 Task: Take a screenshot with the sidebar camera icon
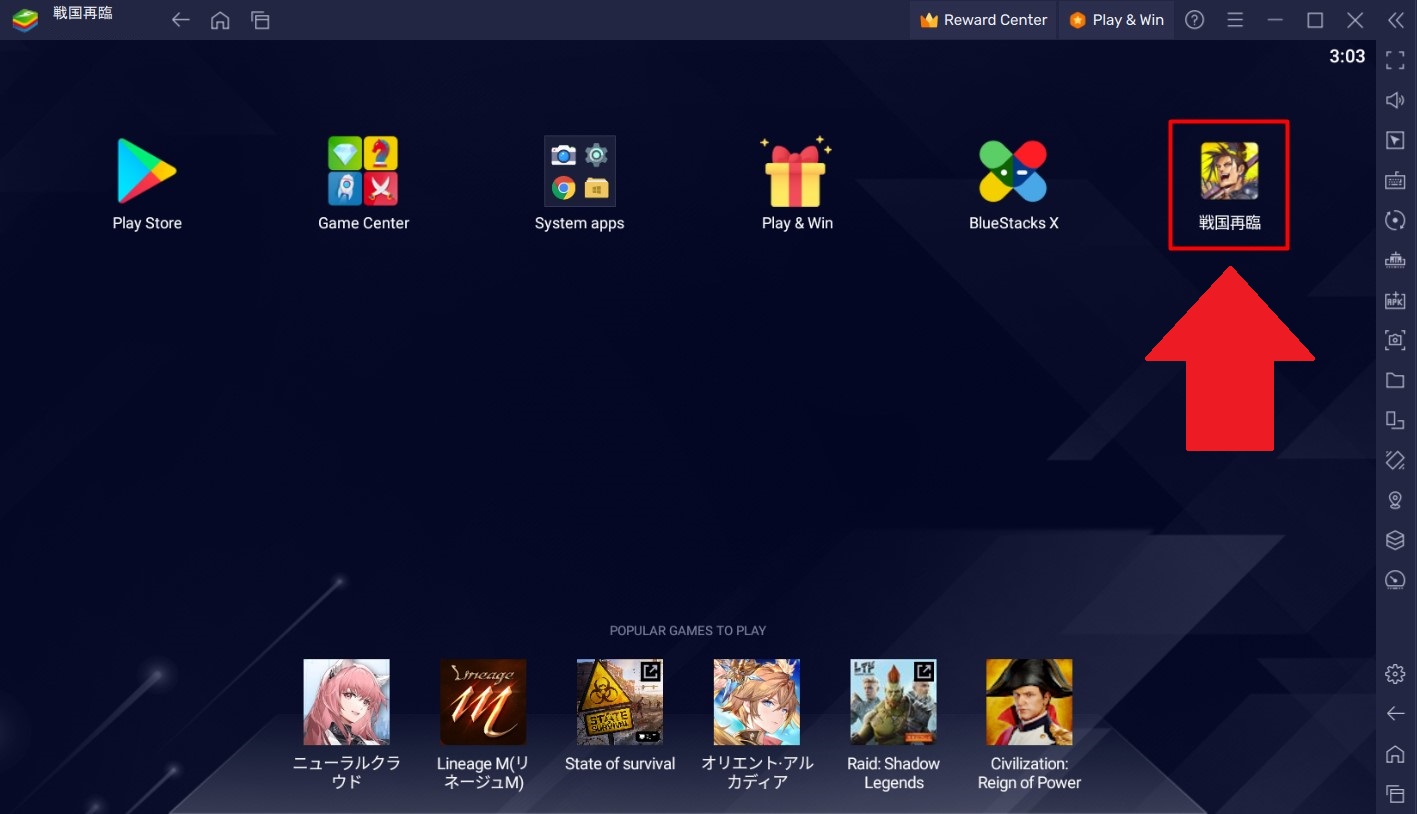(x=1395, y=340)
